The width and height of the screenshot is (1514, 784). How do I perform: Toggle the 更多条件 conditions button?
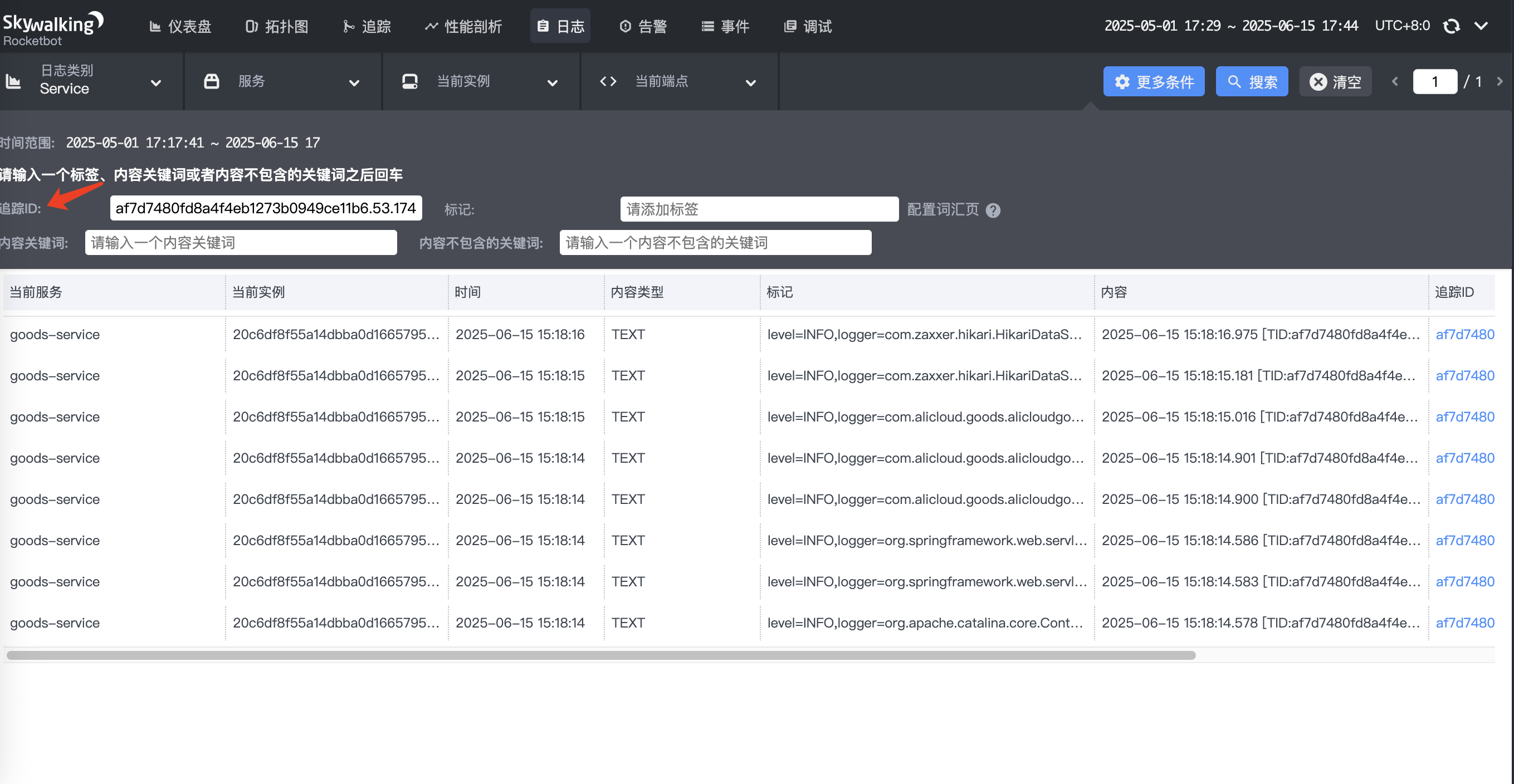coord(1153,82)
